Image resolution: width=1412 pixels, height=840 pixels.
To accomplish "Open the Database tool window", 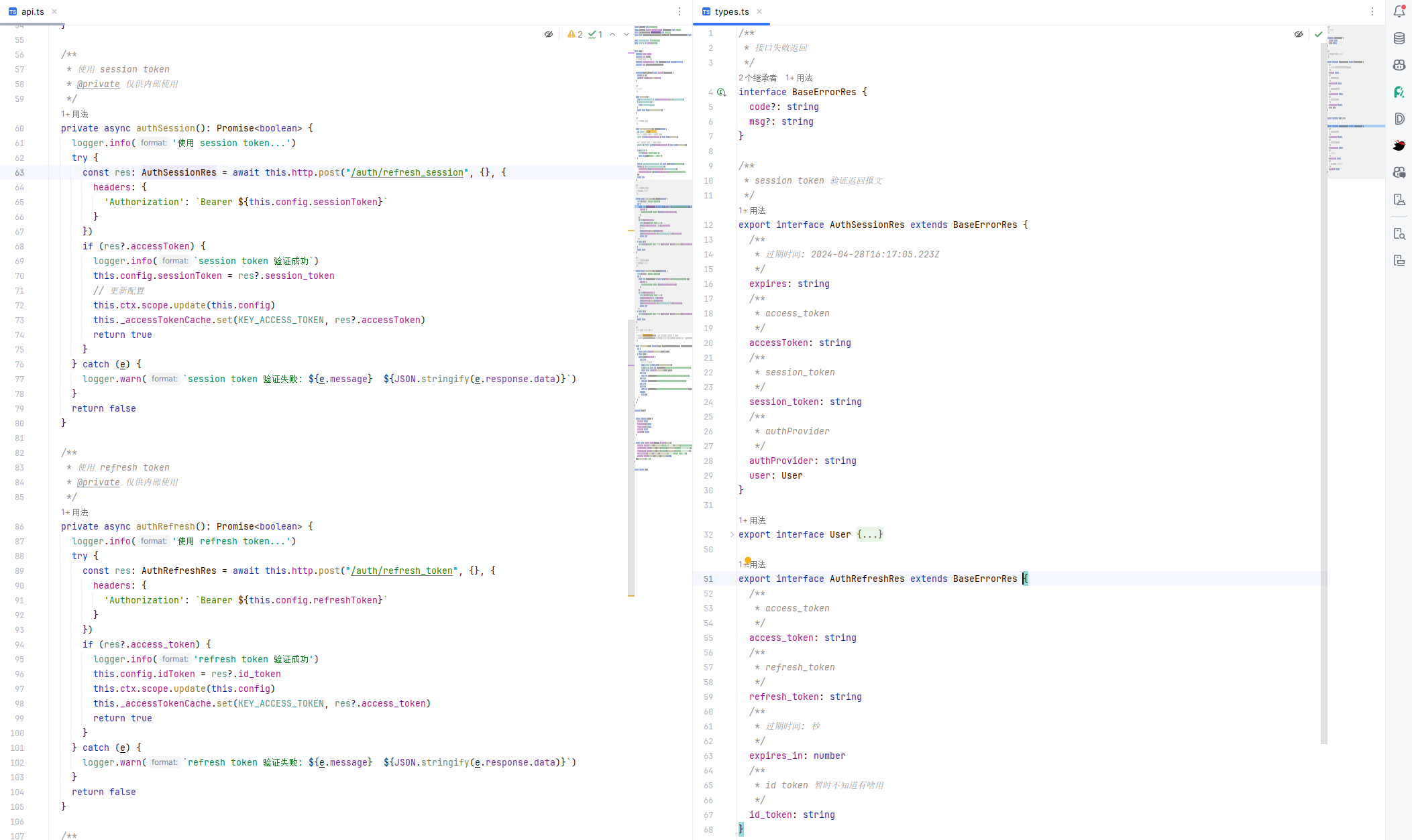I will (1399, 38).
